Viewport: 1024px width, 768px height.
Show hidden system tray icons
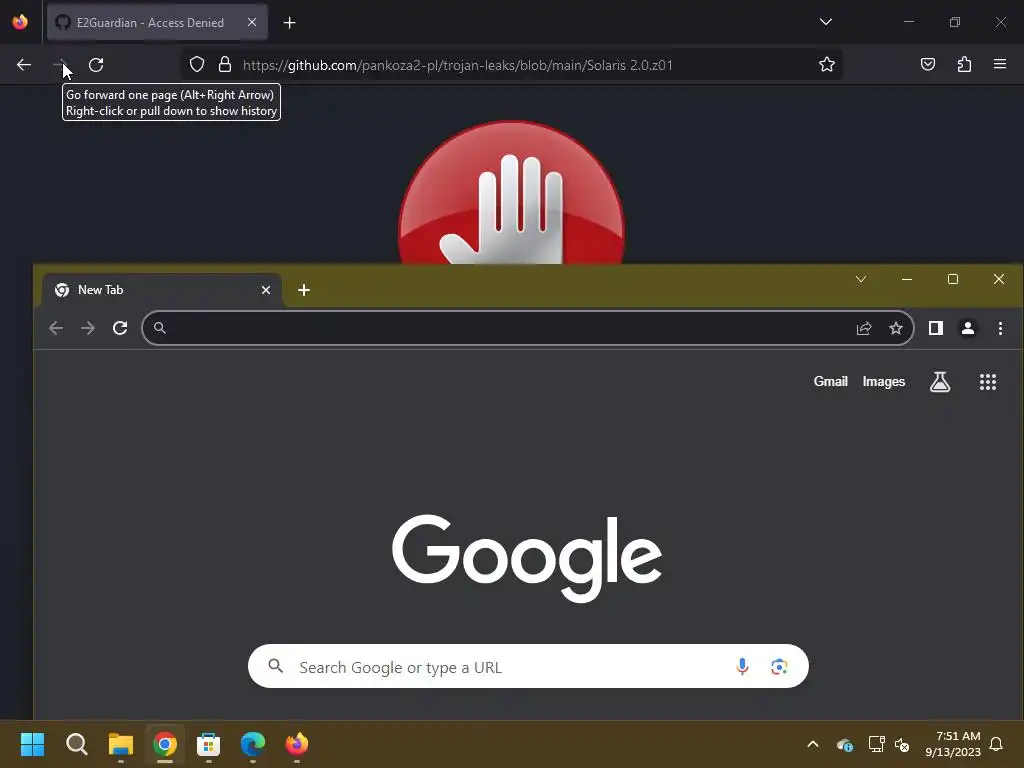[813, 744]
